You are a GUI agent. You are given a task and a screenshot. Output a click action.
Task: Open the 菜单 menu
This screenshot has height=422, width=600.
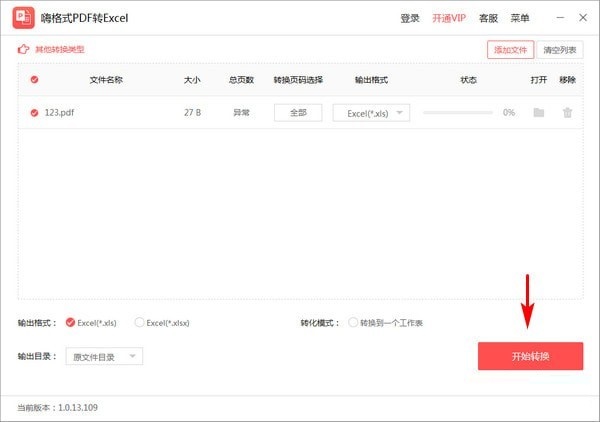(x=520, y=18)
